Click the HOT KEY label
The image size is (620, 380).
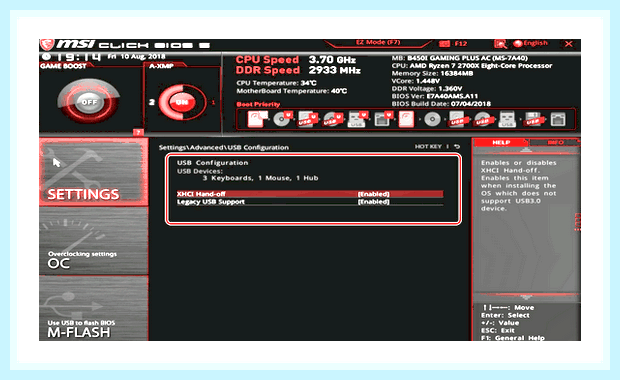click(x=428, y=146)
